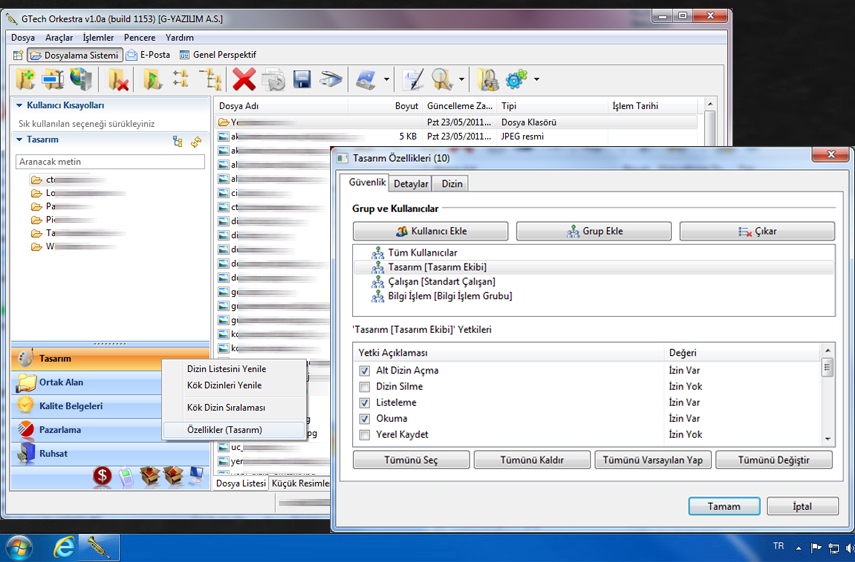Viewport: 855px width, 562px height.
Task: Click the red X delete toolbar icon
Action: click(x=244, y=80)
